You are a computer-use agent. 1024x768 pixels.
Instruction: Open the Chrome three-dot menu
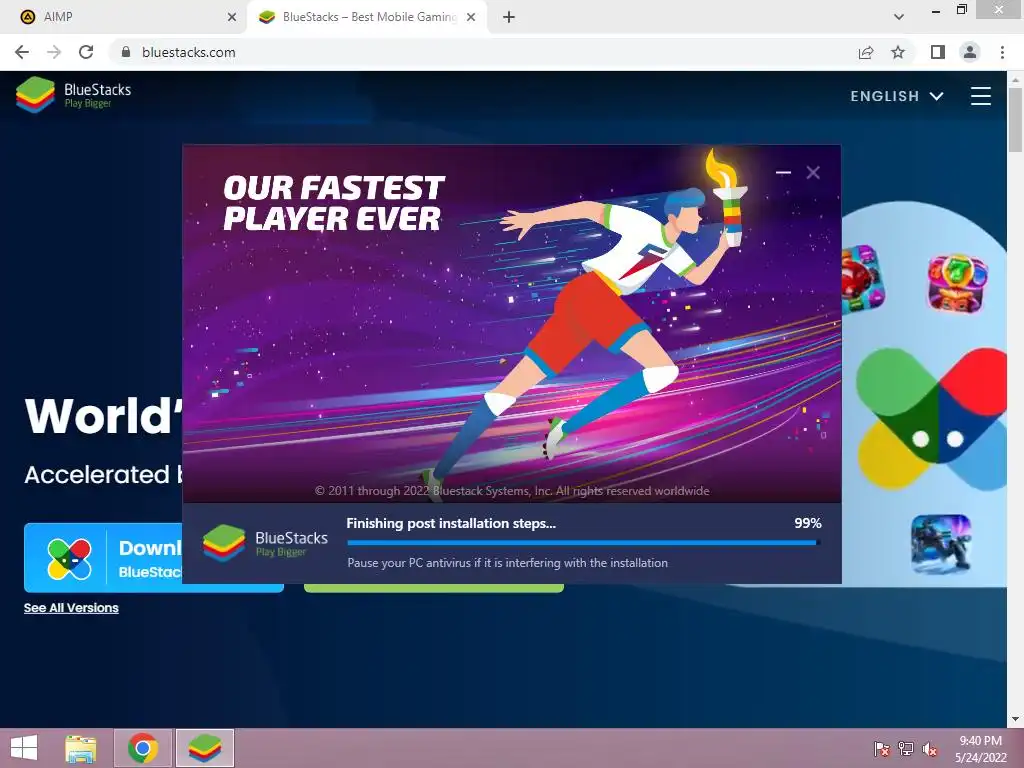(1002, 52)
